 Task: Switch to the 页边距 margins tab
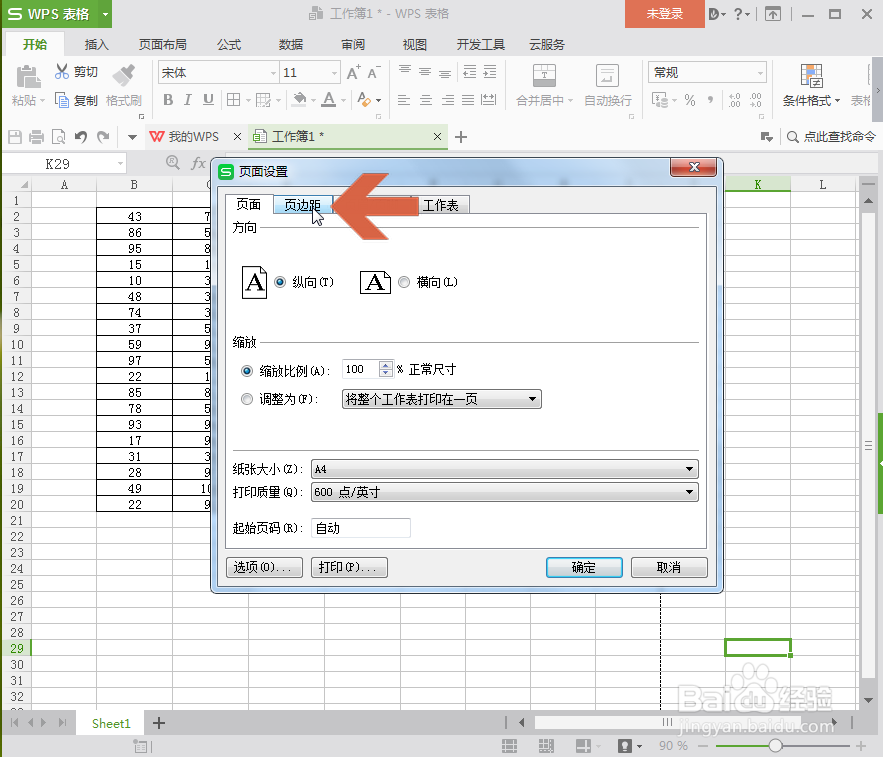302,204
